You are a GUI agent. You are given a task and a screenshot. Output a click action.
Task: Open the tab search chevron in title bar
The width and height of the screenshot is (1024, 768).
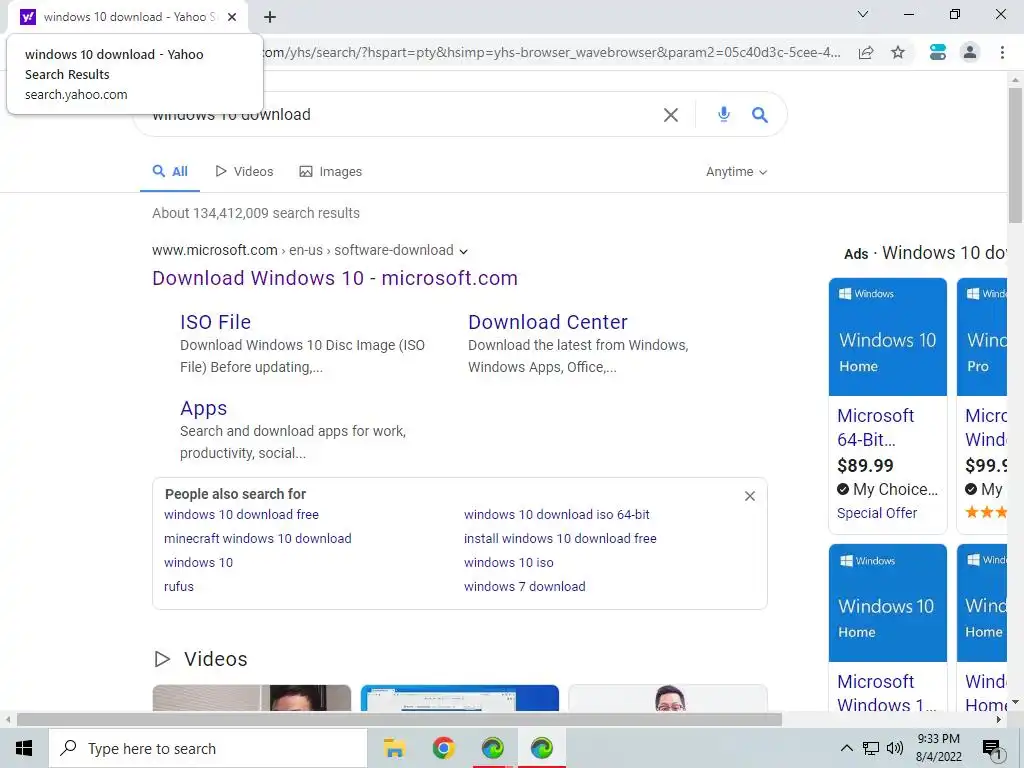coord(863,14)
